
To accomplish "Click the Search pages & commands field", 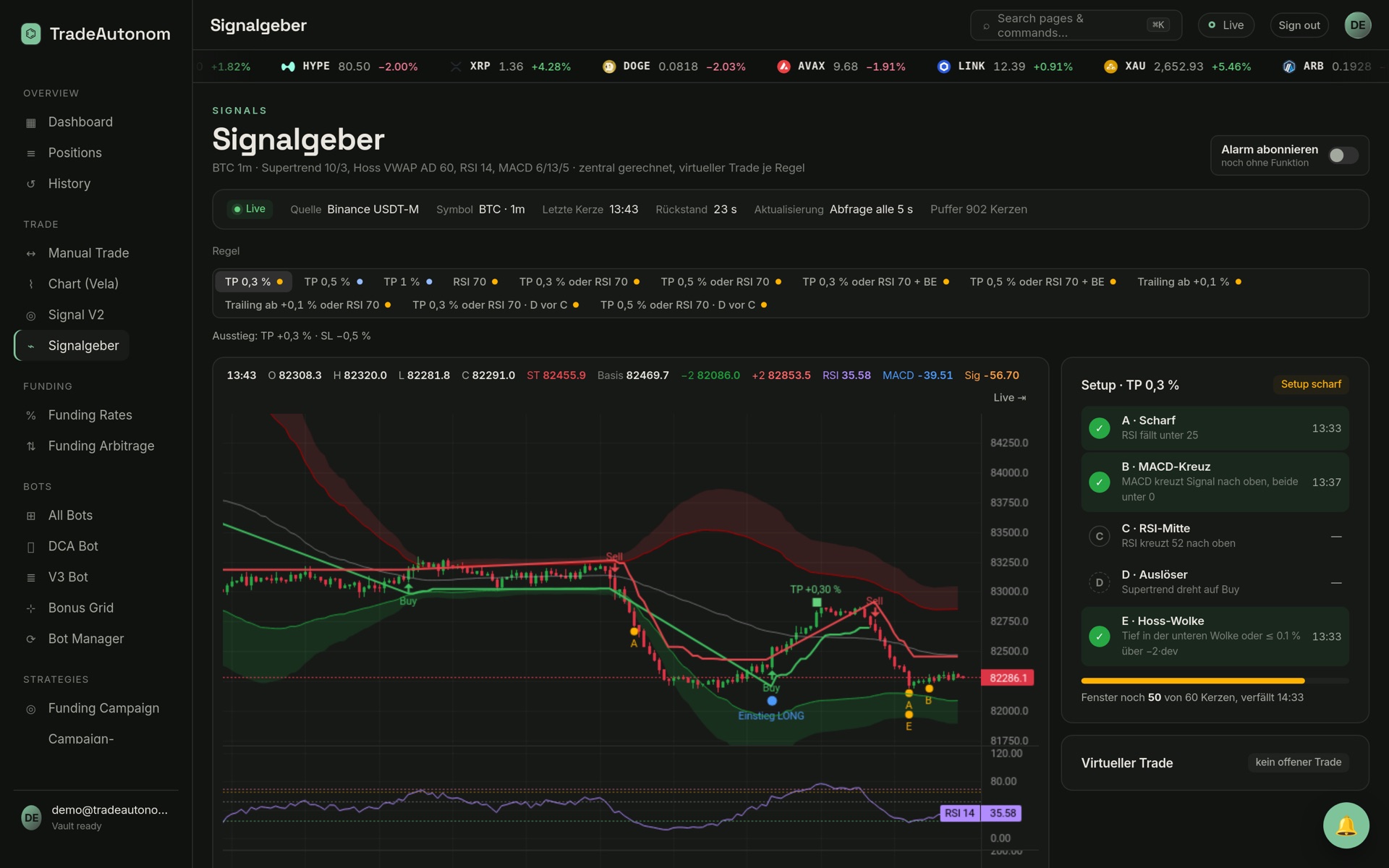I will 1076,25.
